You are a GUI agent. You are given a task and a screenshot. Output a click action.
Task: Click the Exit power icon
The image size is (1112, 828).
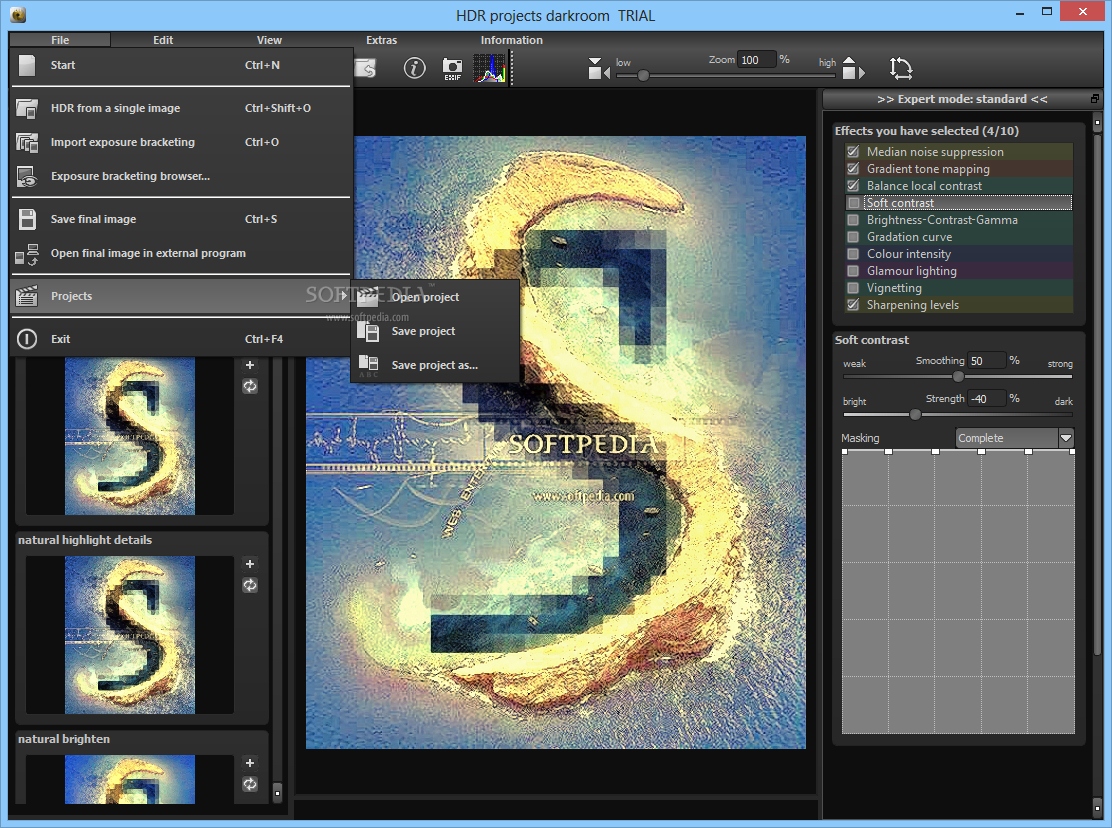tap(27, 339)
